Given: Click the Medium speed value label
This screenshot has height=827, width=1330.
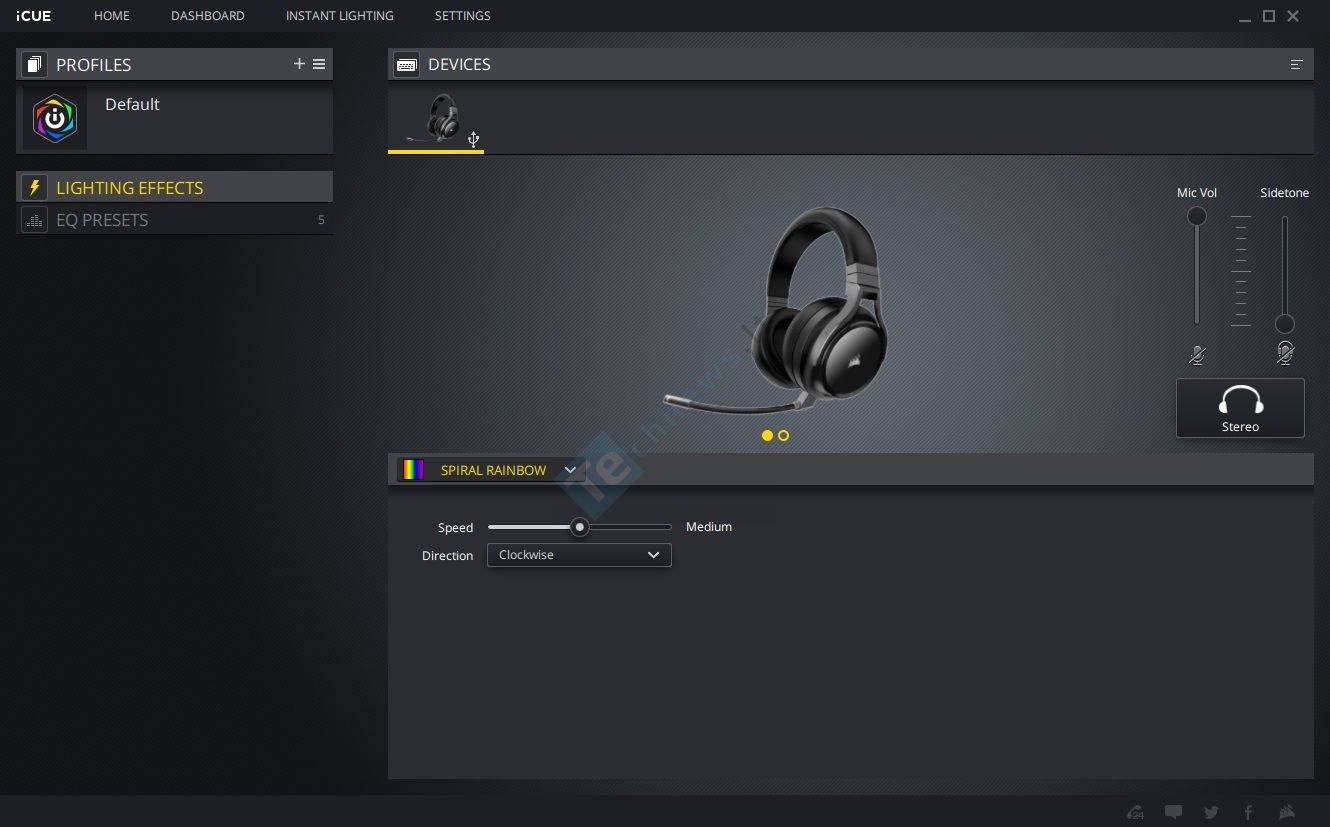Looking at the screenshot, I should point(709,527).
